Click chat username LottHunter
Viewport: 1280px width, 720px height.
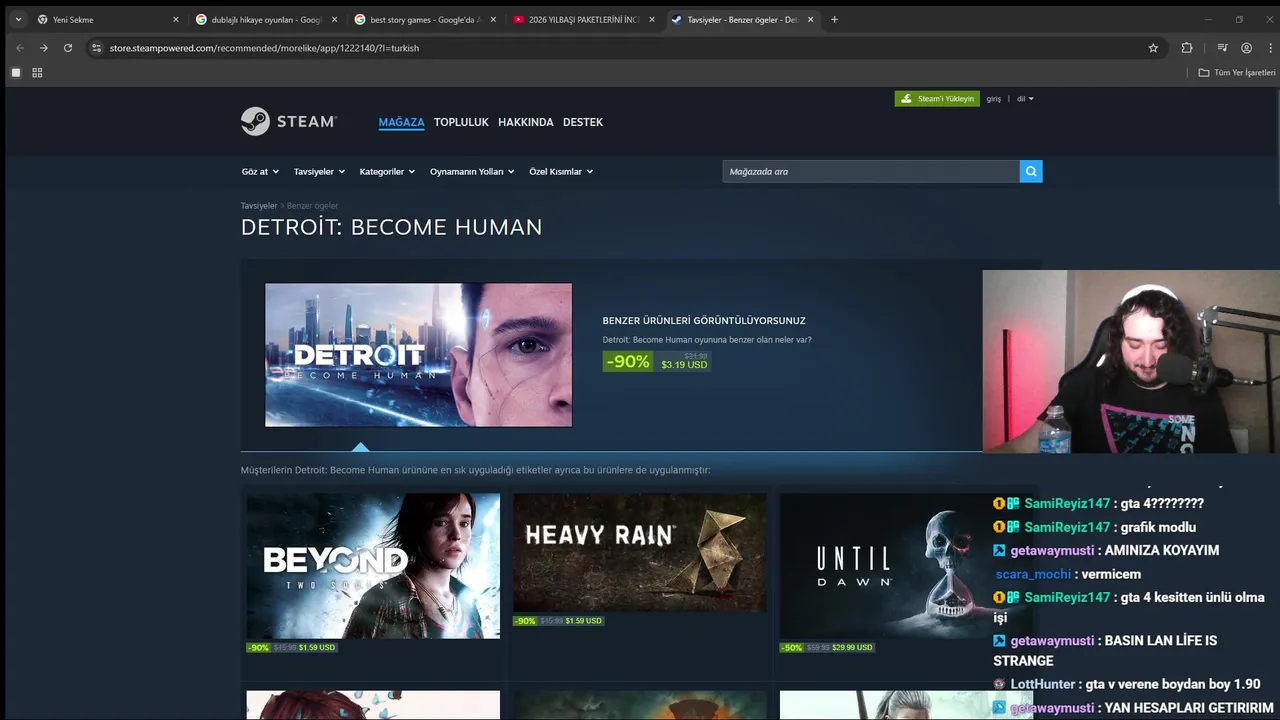click(1043, 684)
